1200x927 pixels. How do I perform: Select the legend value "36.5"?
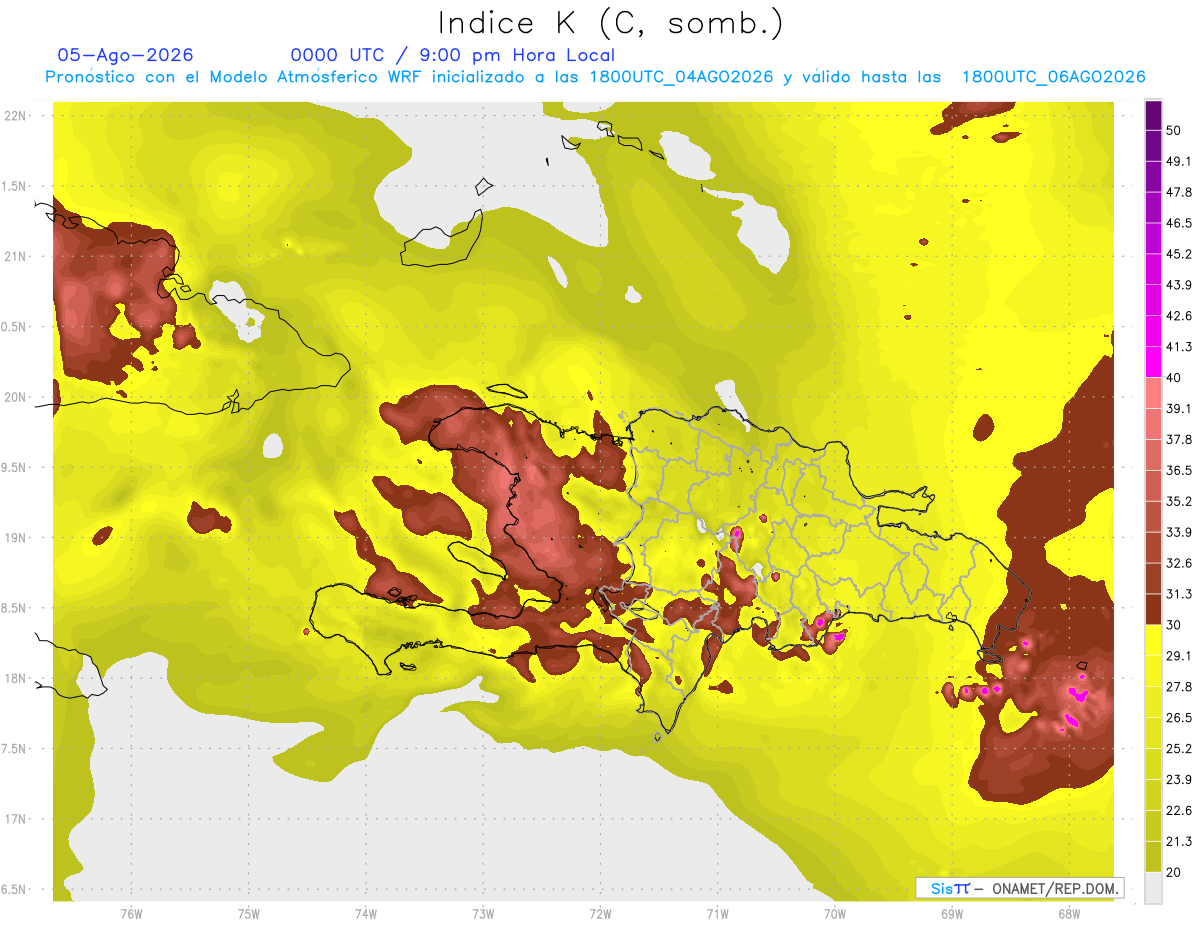(x=1179, y=470)
